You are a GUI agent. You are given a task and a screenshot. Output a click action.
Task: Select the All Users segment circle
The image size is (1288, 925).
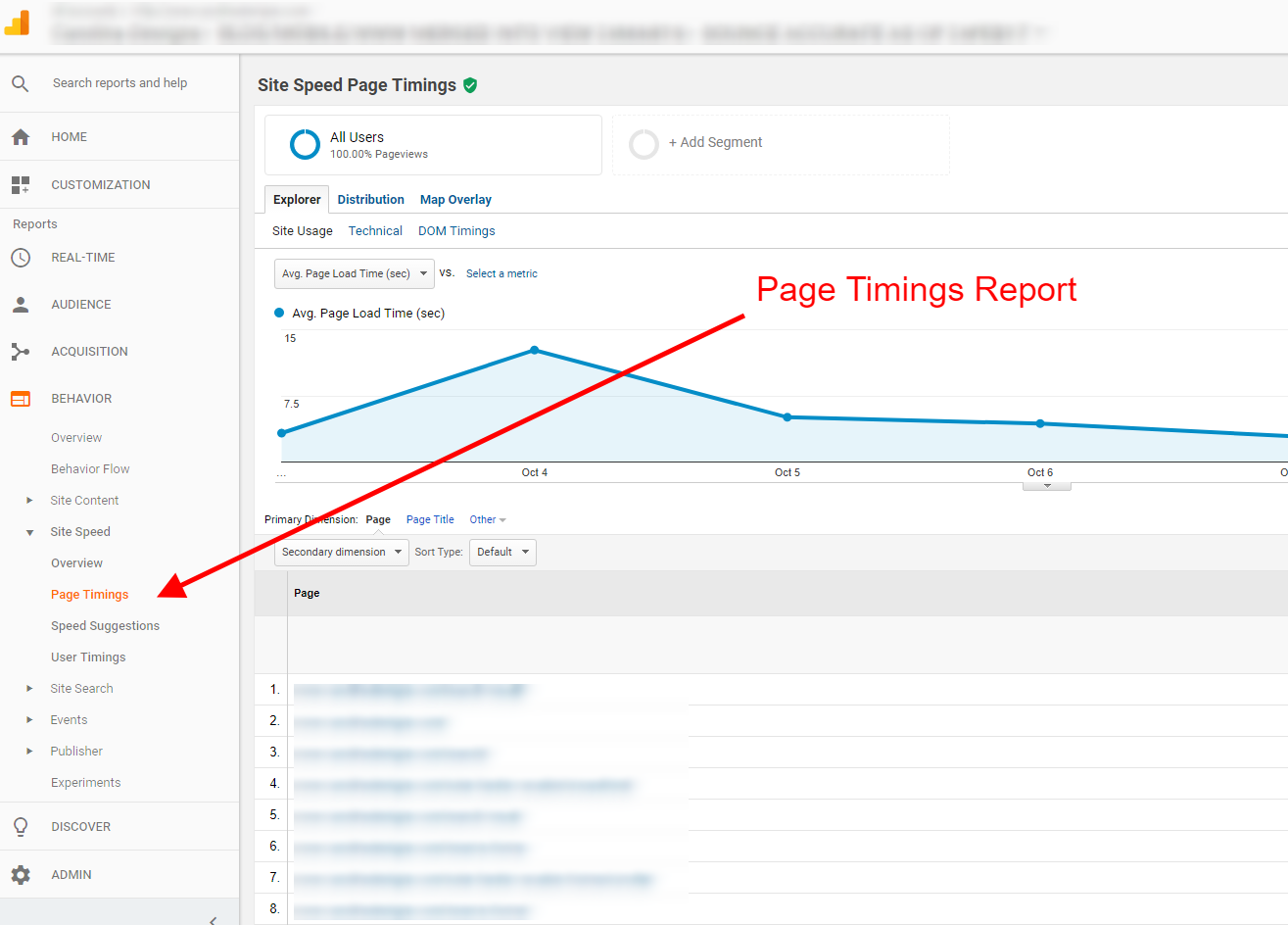pyautogui.click(x=304, y=143)
